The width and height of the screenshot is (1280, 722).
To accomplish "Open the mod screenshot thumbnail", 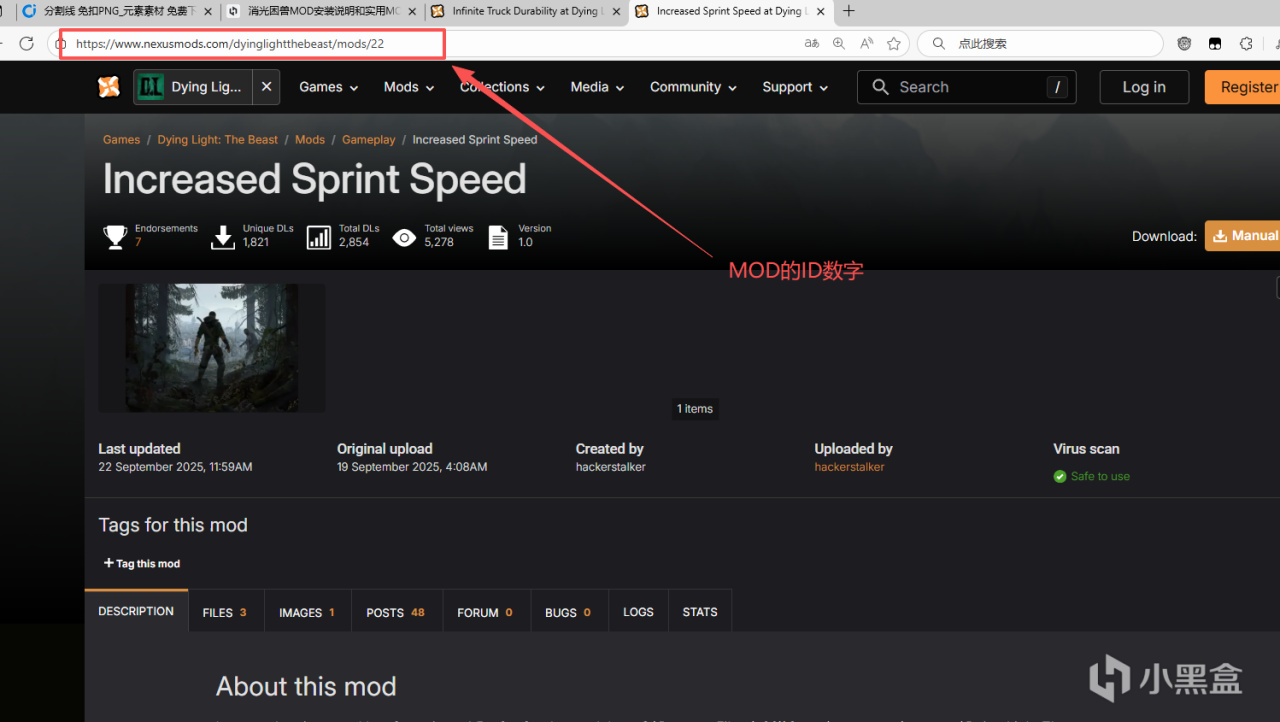I will pyautogui.click(x=212, y=348).
